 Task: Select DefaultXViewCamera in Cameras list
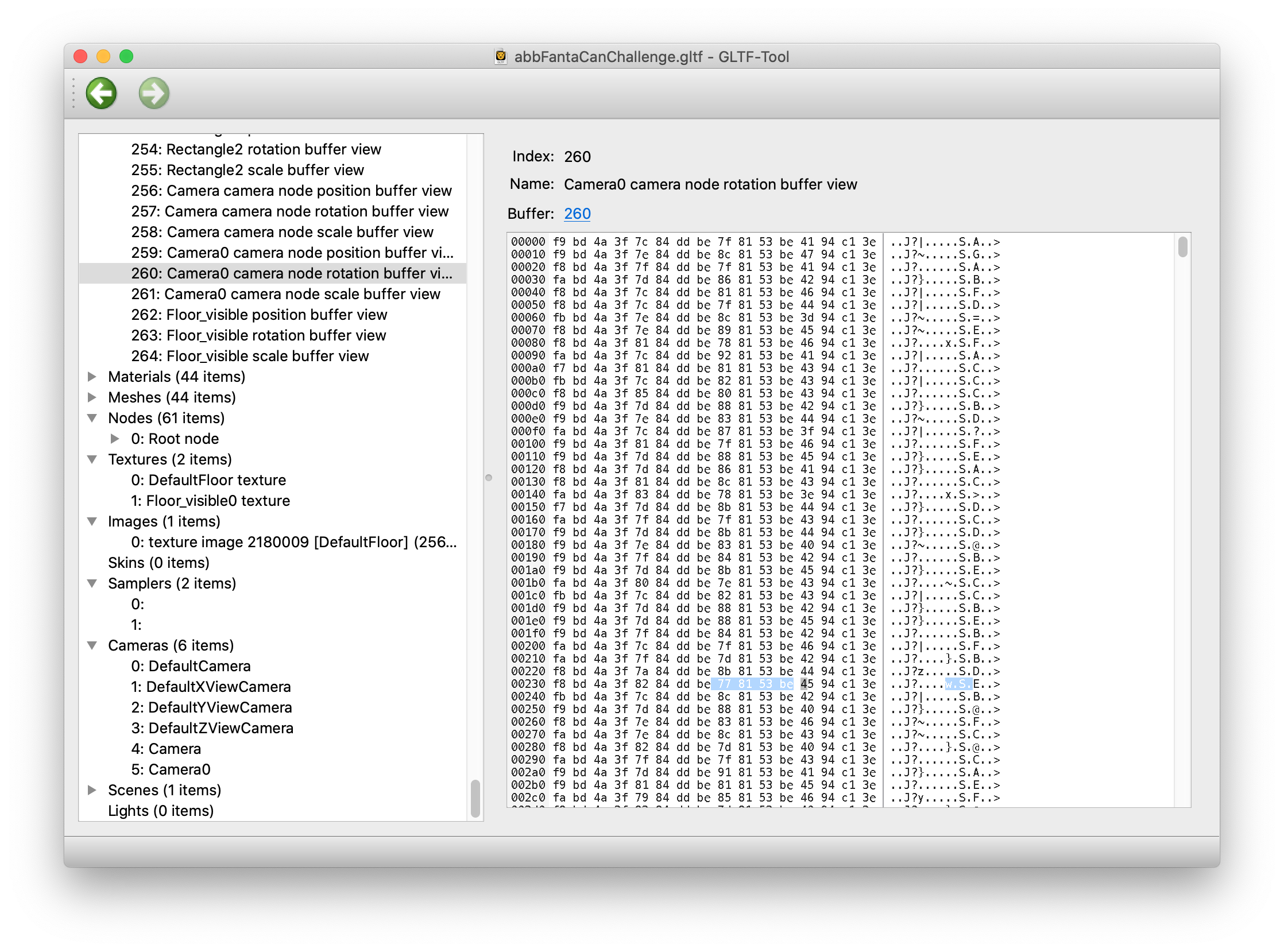(210, 687)
